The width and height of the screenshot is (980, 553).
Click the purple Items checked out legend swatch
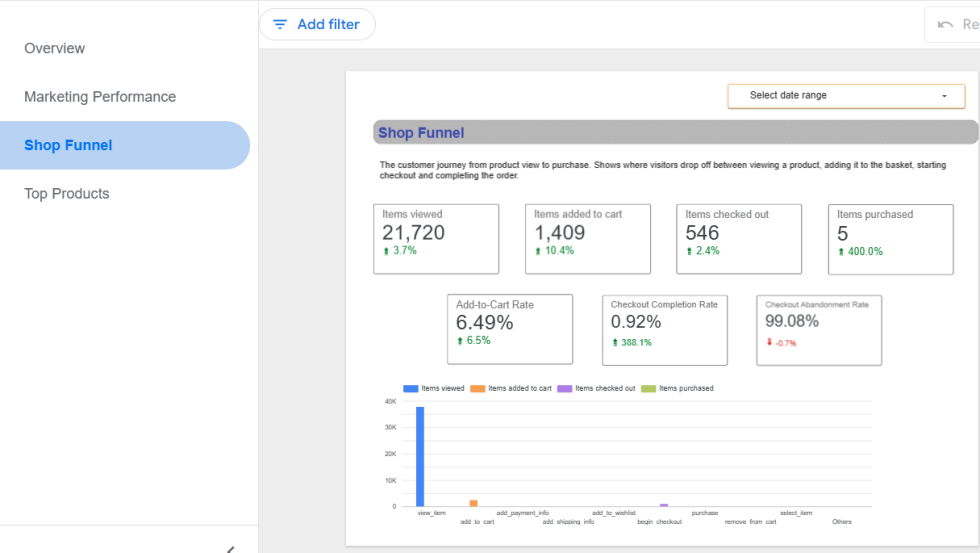tap(564, 389)
